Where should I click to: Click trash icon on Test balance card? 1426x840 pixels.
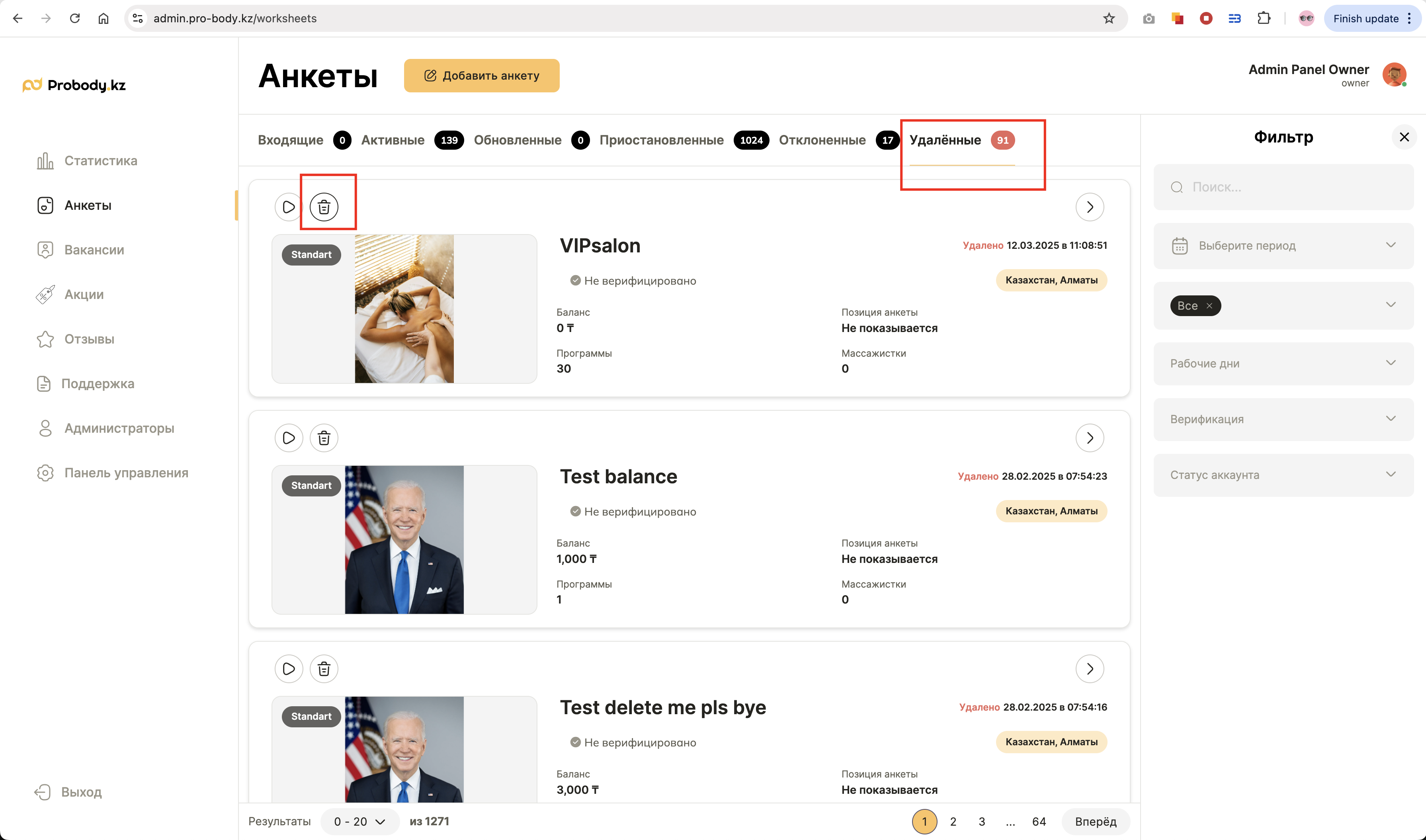point(324,438)
